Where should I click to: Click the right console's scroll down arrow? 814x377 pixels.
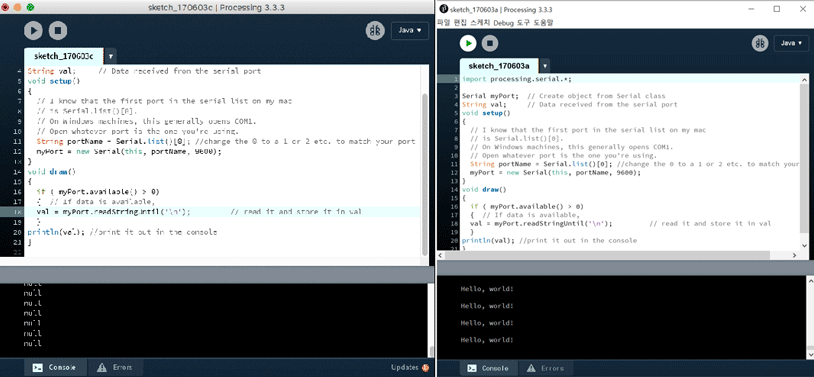810,355
